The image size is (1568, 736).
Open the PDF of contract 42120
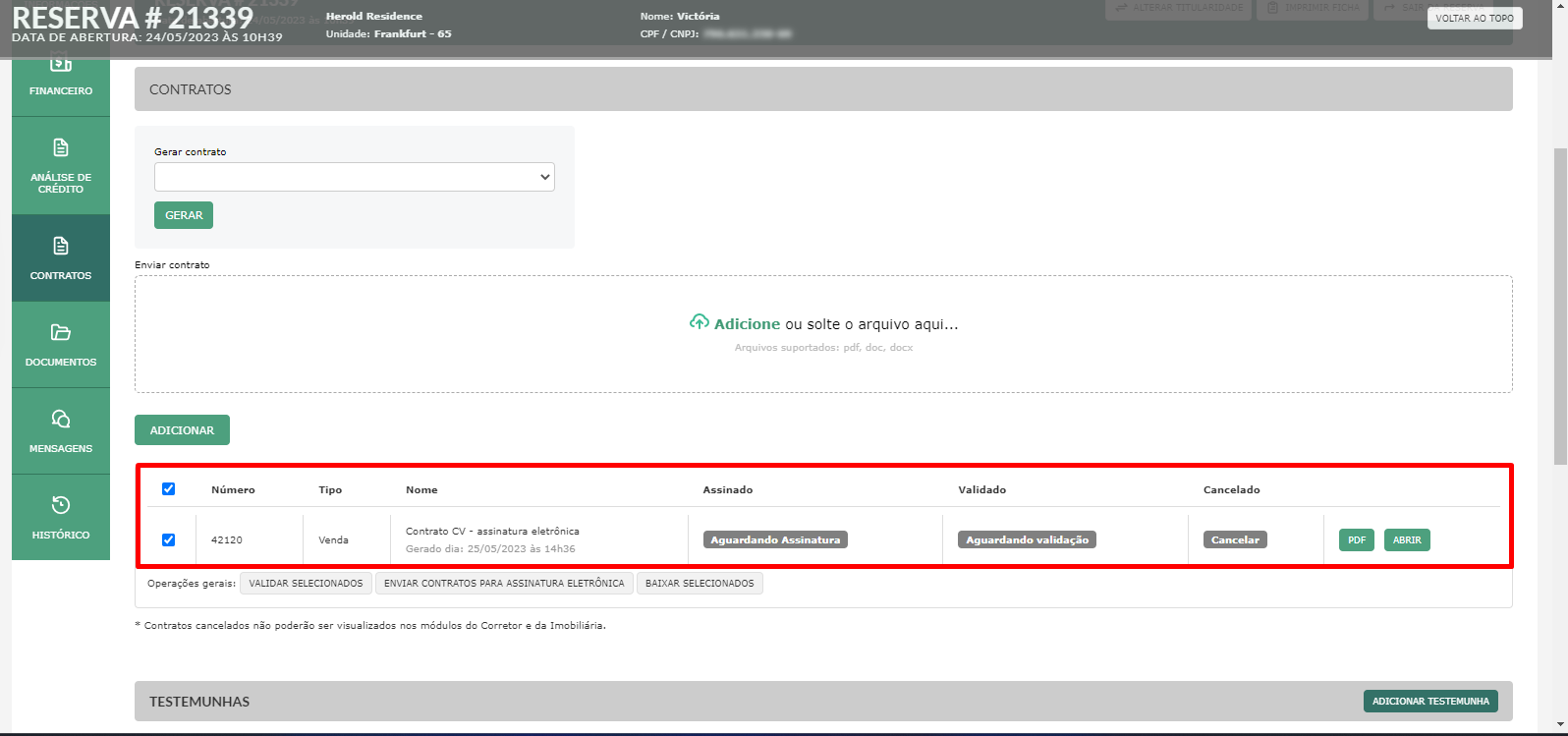click(x=1357, y=539)
